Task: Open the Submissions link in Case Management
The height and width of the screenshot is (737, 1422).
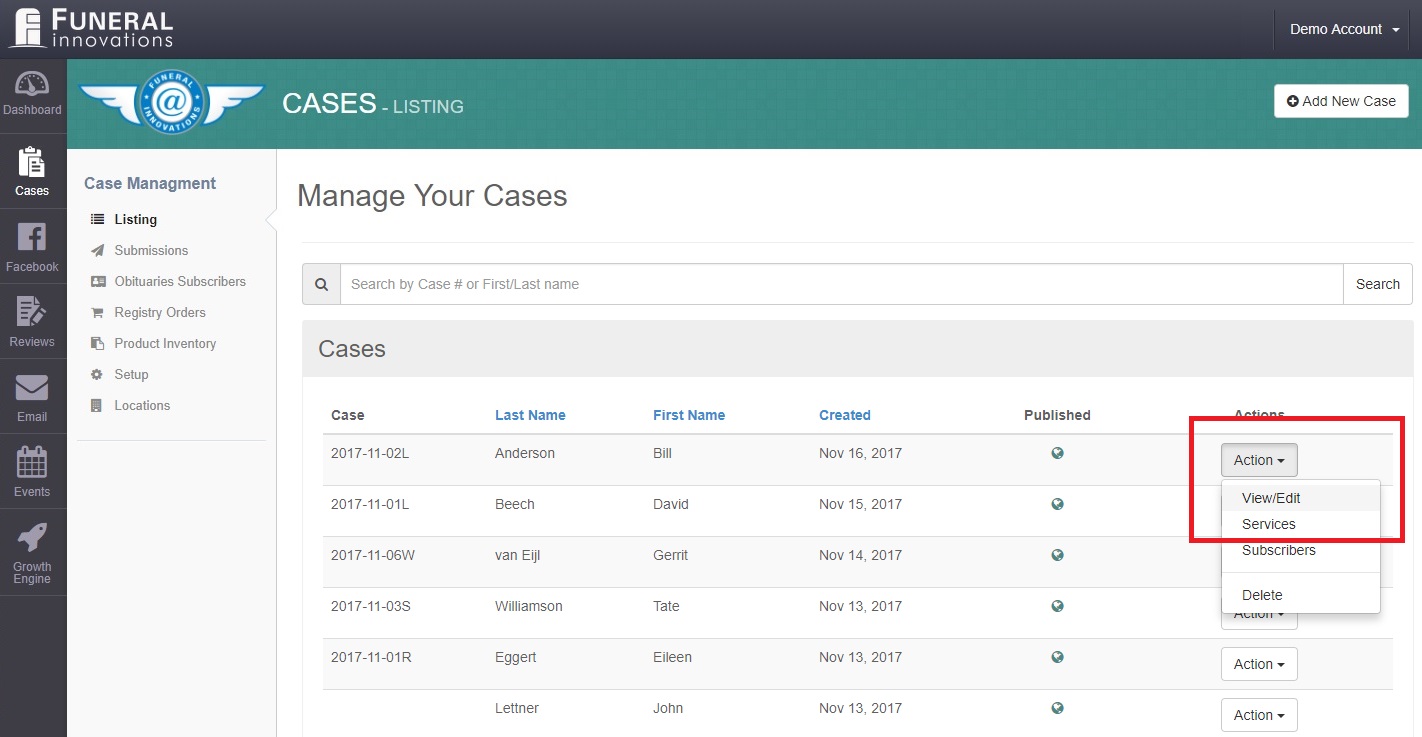Action: (151, 250)
